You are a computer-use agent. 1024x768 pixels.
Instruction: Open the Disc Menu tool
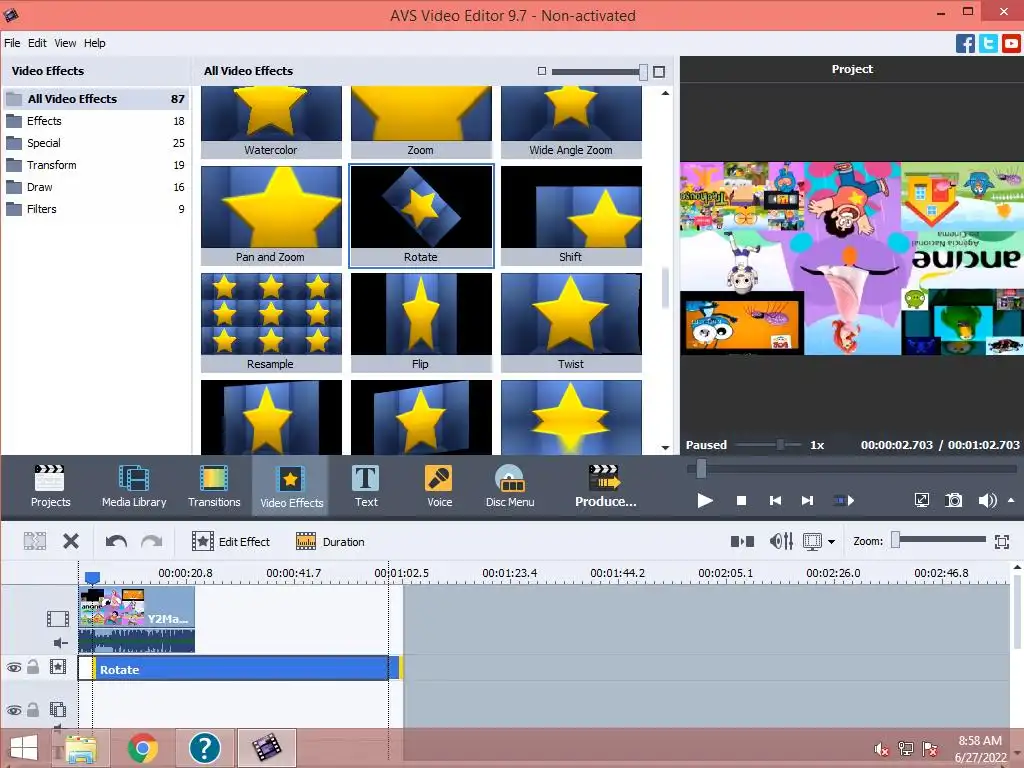pos(510,486)
